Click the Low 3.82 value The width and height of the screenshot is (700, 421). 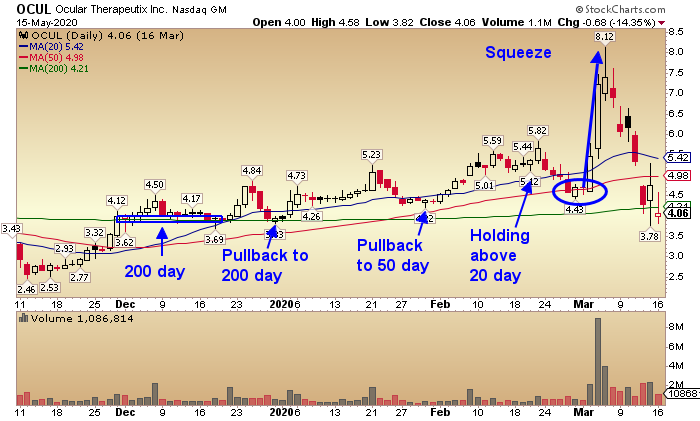pos(389,22)
